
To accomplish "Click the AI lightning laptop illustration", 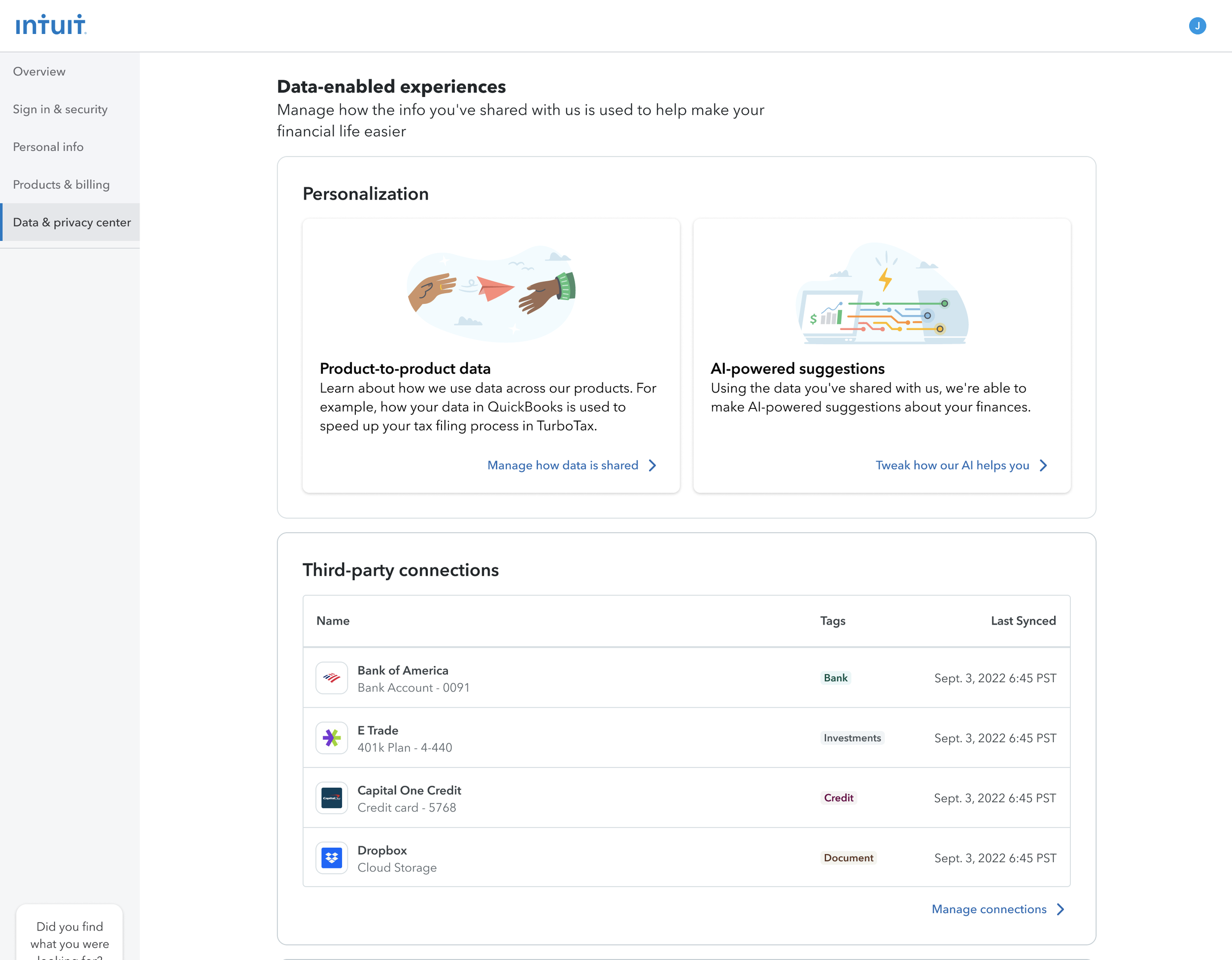I will tap(882, 293).
